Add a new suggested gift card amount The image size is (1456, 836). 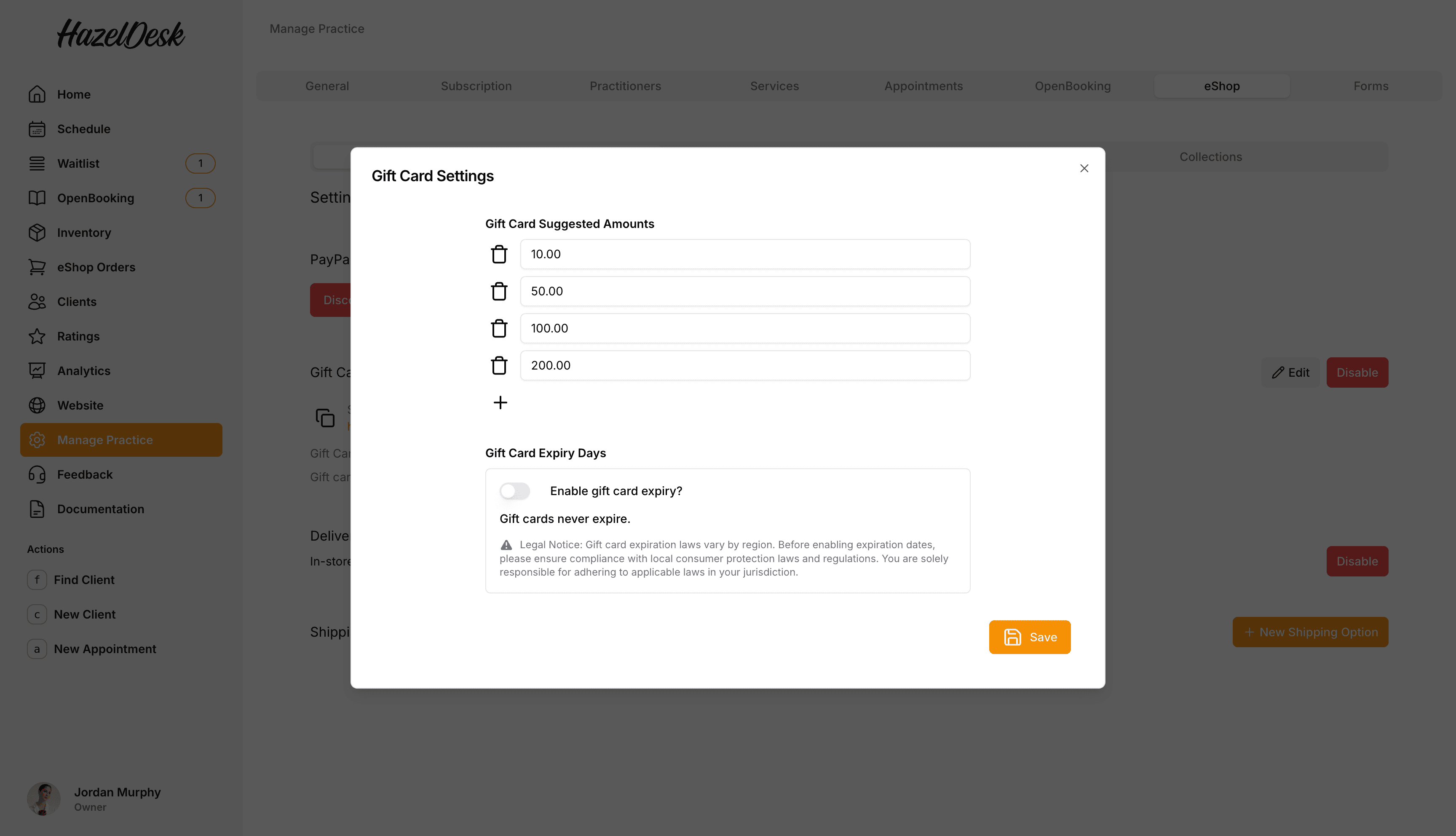click(500, 402)
